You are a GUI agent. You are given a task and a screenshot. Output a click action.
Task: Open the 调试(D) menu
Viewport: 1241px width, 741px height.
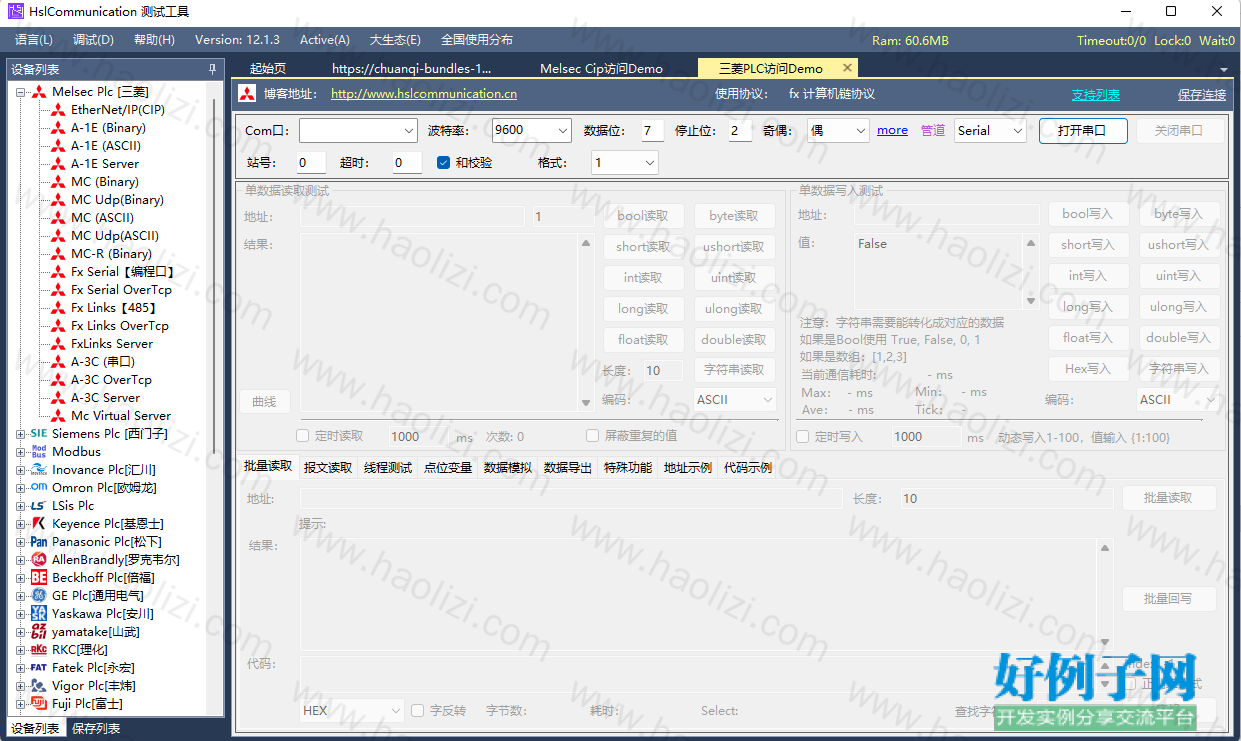93,40
